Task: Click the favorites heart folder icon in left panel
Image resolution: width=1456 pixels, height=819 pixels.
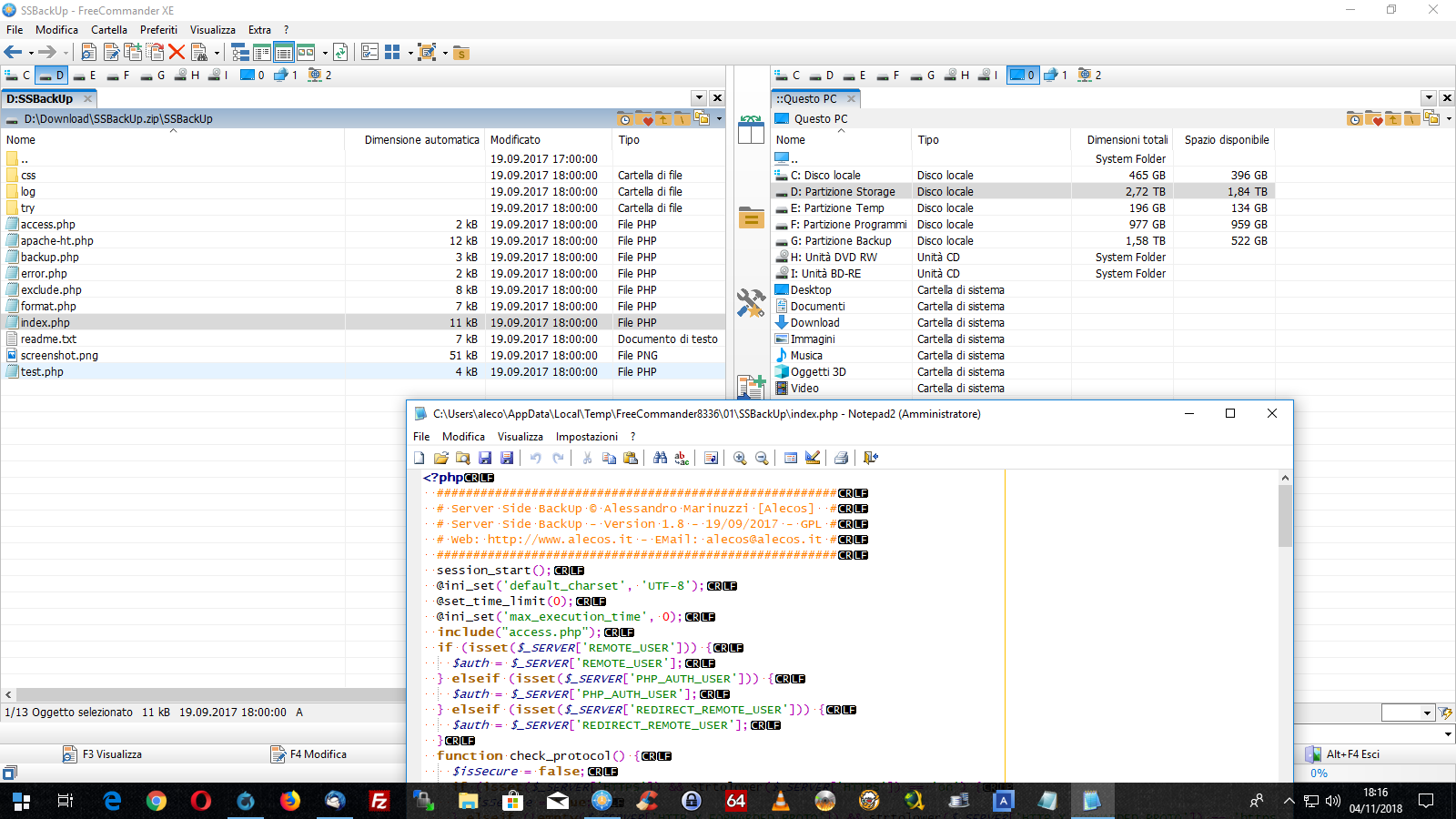Action: click(x=645, y=119)
